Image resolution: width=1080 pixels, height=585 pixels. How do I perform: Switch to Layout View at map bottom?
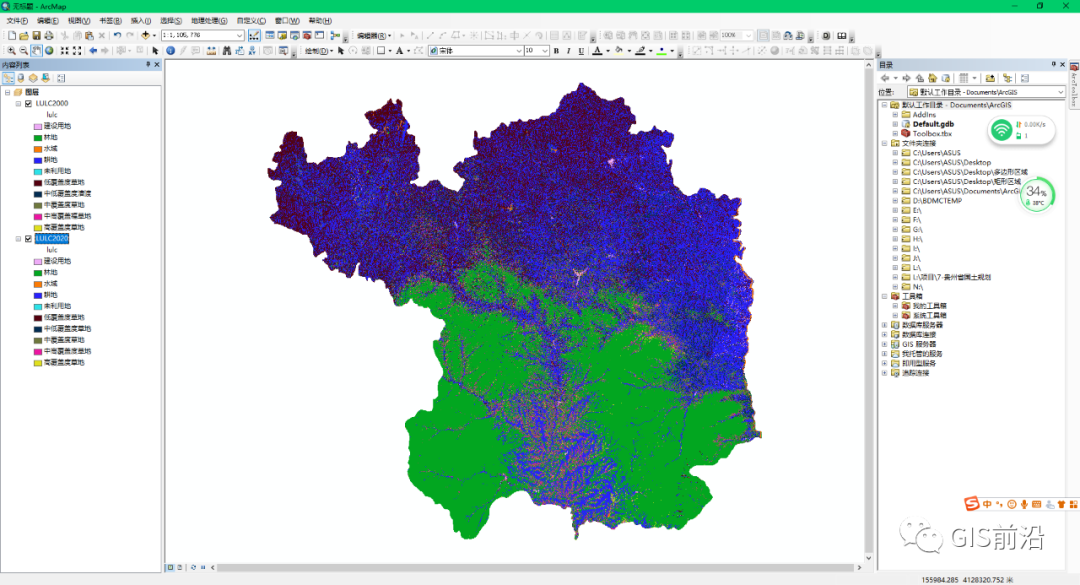pos(180,567)
